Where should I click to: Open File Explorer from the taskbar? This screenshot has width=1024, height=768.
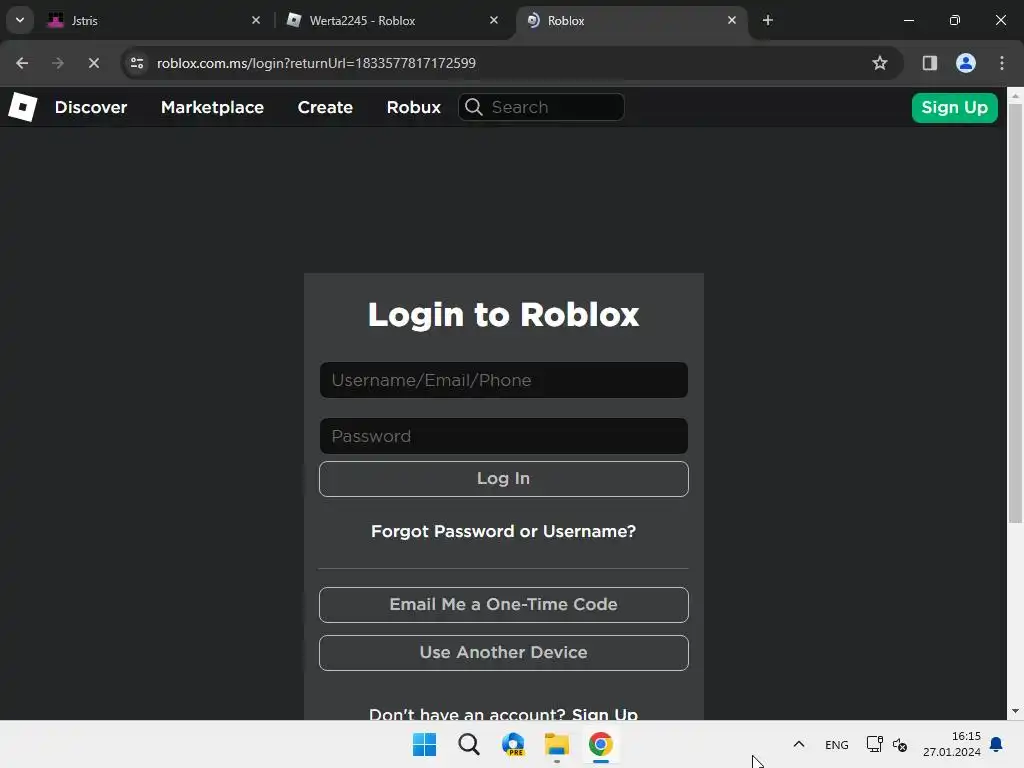click(556, 744)
